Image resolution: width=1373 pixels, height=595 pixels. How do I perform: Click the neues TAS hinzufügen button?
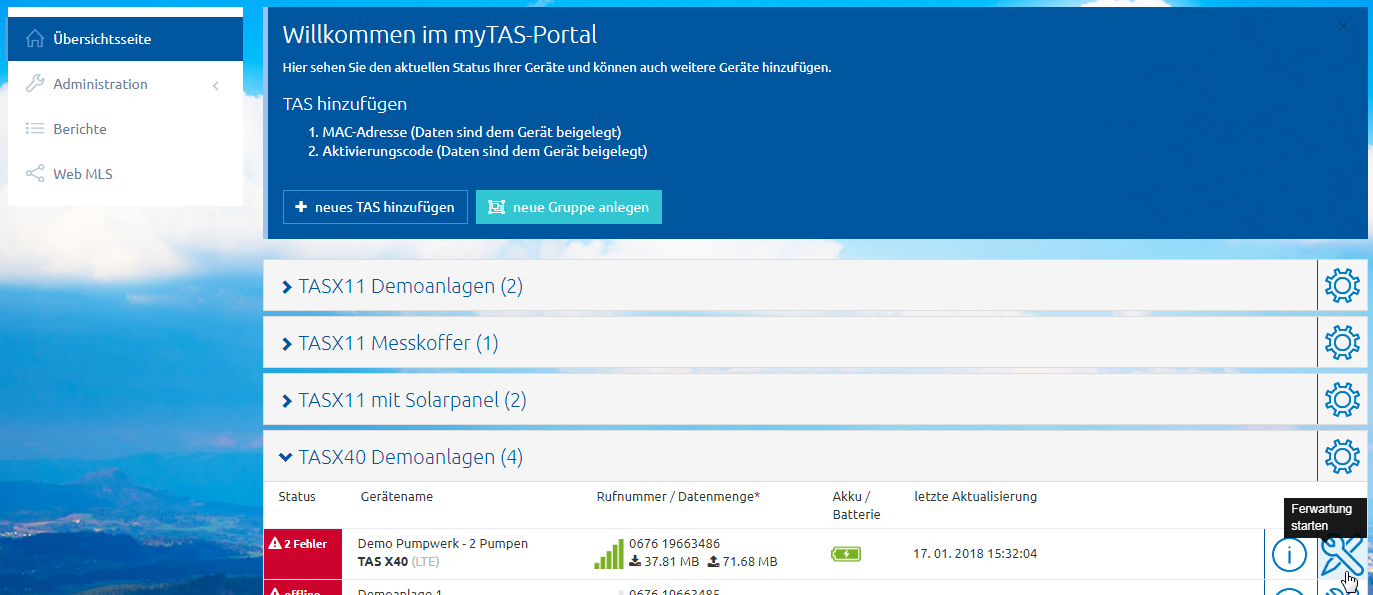pyautogui.click(x=375, y=207)
